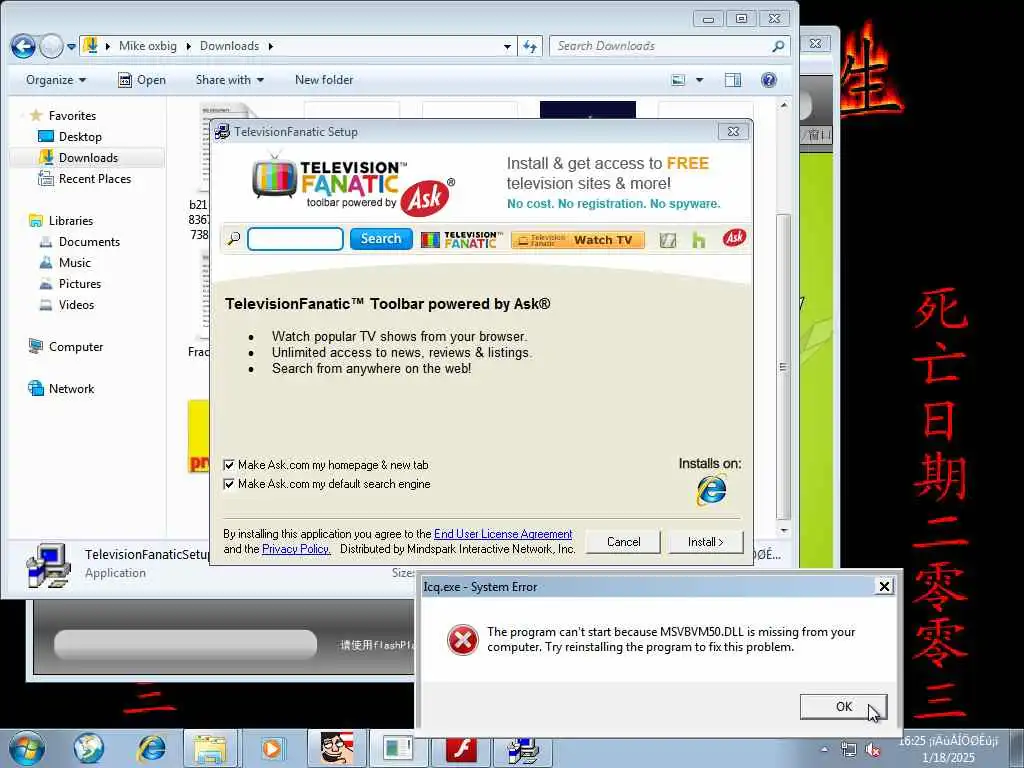Open the recent locations dropdown arrow

click(71, 46)
